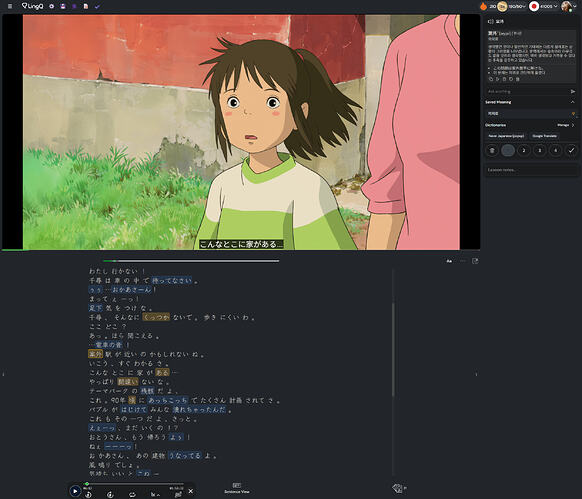Rewind audio with the back-skip button
The height and width of the screenshot is (499, 582).
(x=88, y=495)
